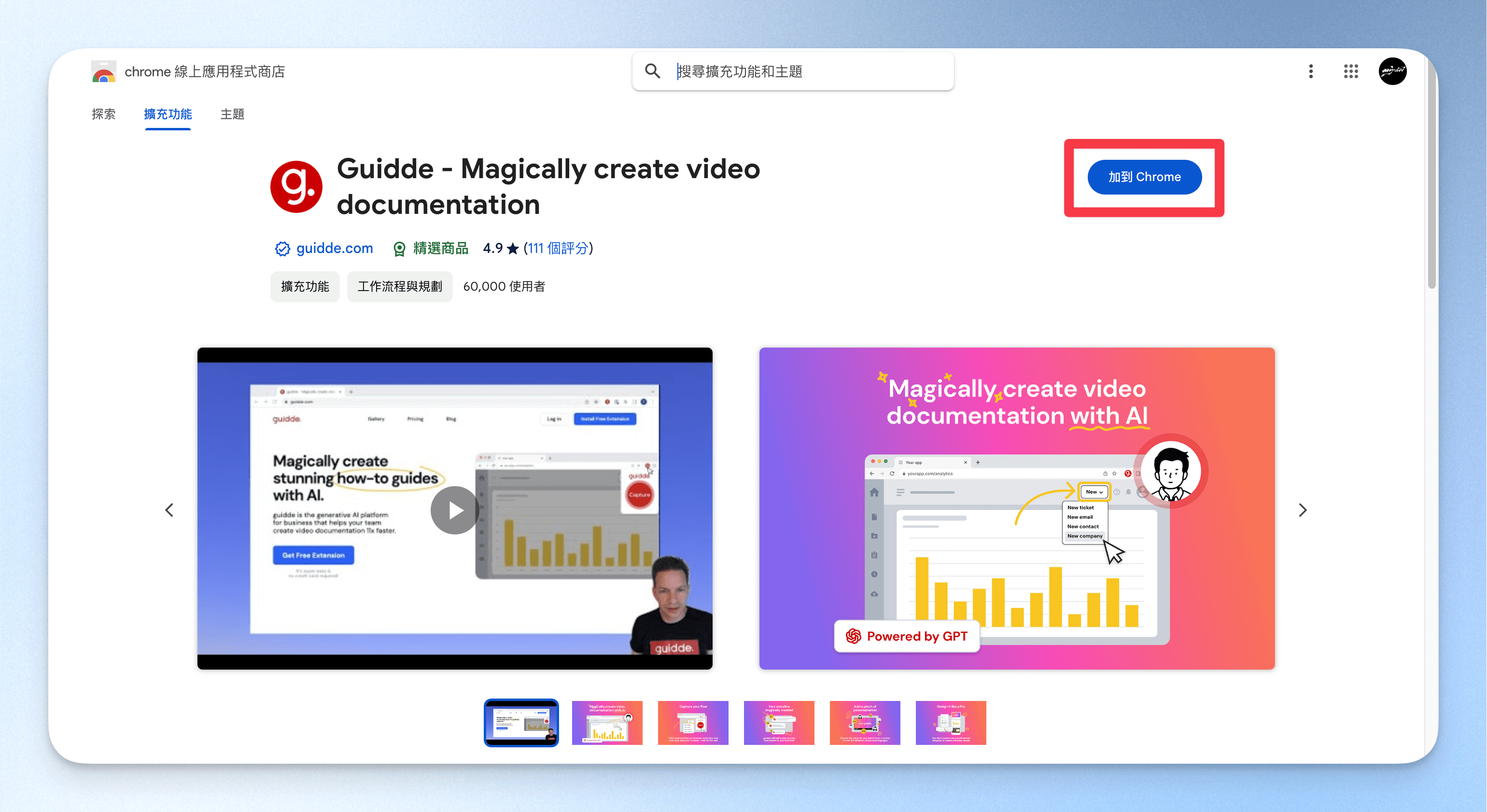Select the first video thumbnail

point(521,723)
